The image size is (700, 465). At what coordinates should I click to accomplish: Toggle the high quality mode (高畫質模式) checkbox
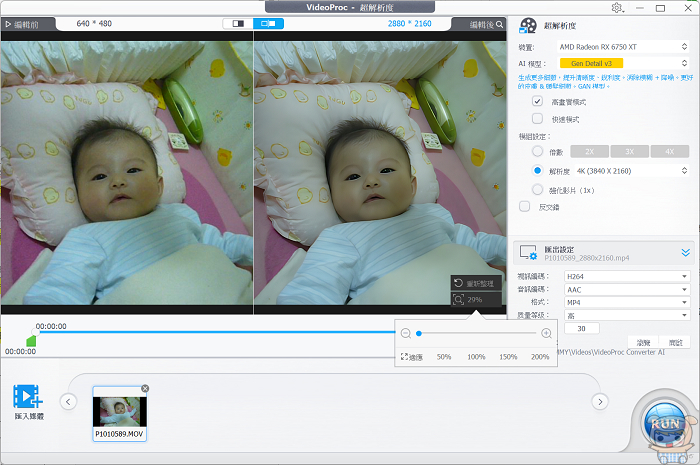pos(537,102)
